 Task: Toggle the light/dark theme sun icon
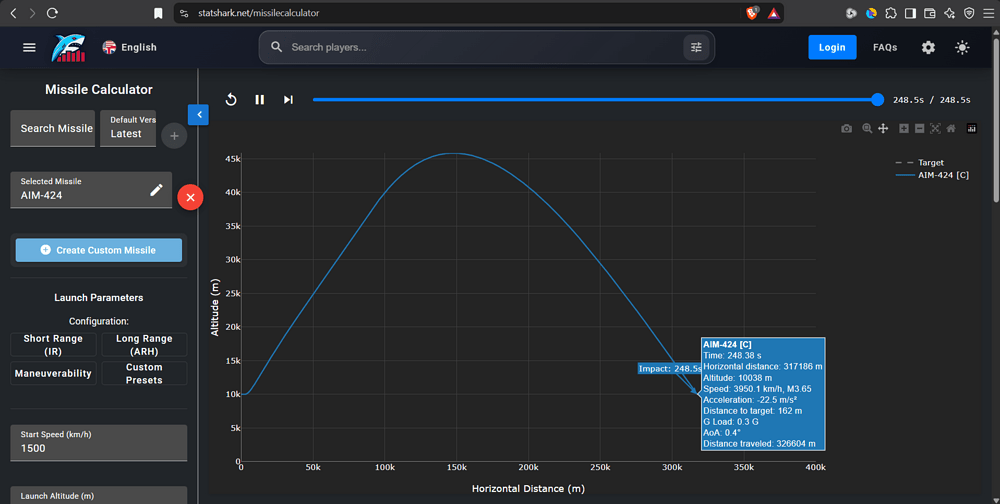(962, 47)
